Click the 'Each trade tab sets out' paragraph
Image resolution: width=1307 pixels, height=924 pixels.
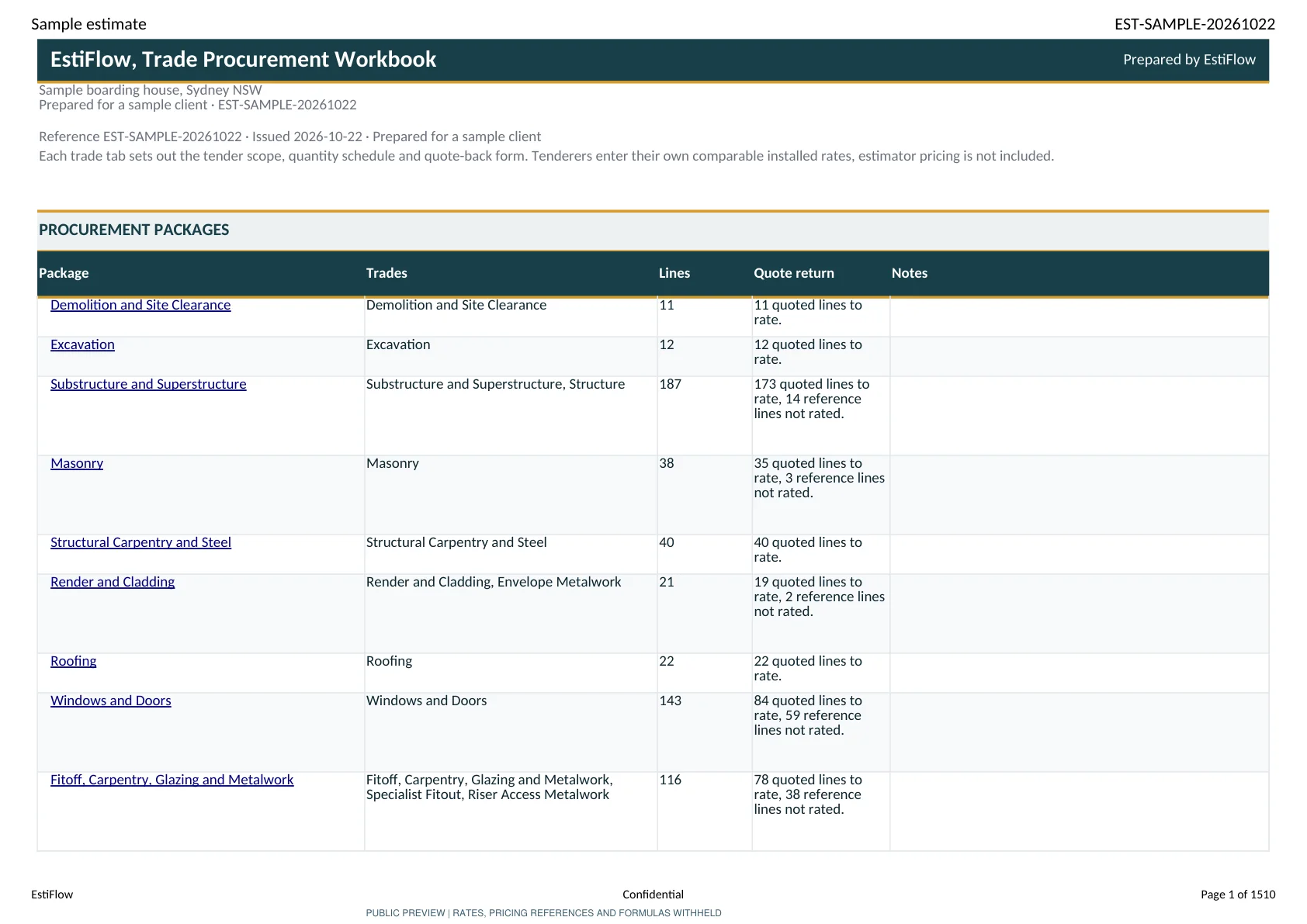546,156
